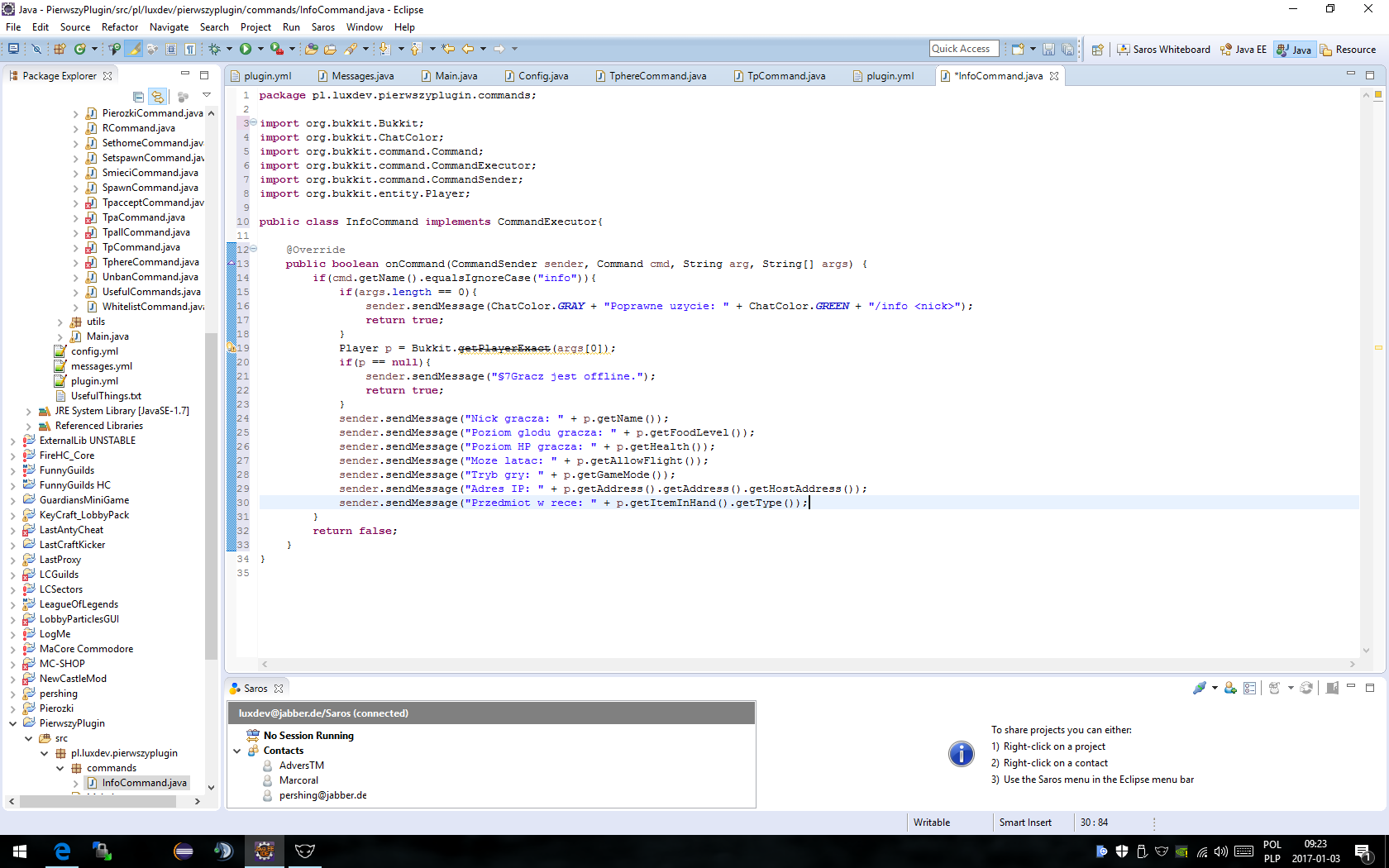Click the Add Contact icon in Saros view

[x=1230, y=688]
